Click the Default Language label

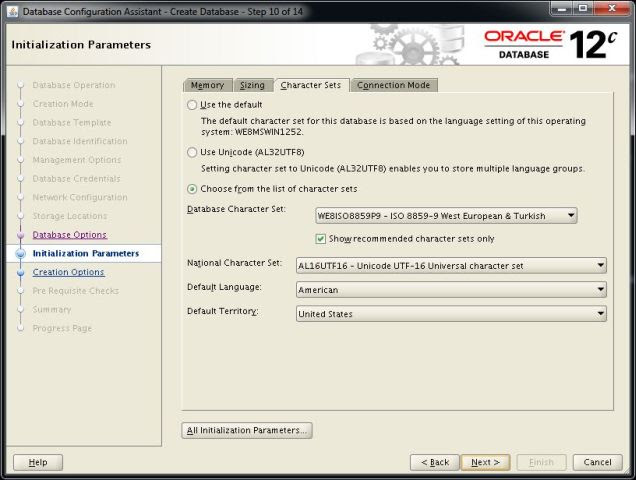[224, 287]
